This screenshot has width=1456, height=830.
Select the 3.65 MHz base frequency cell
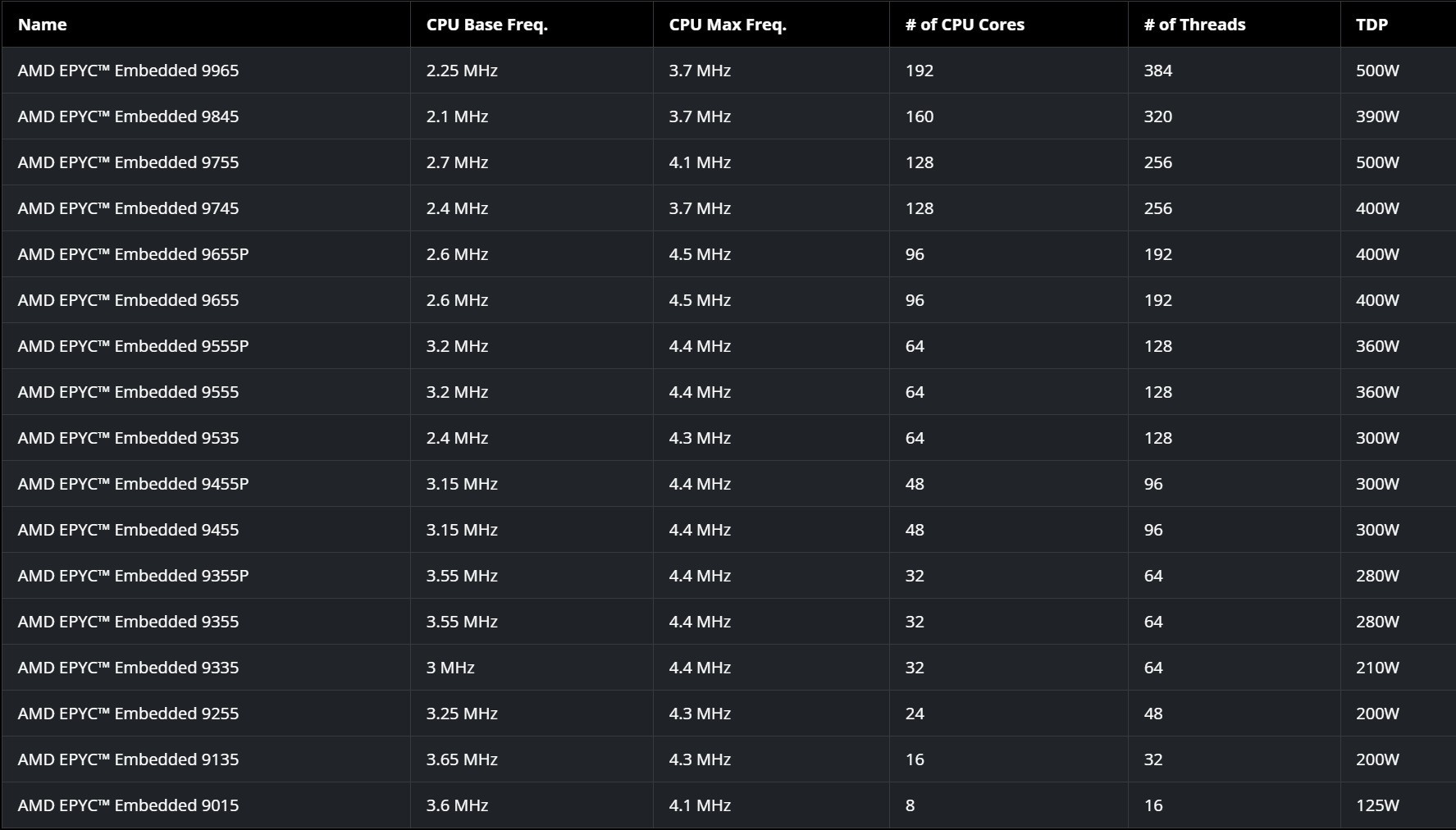[462, 759]
